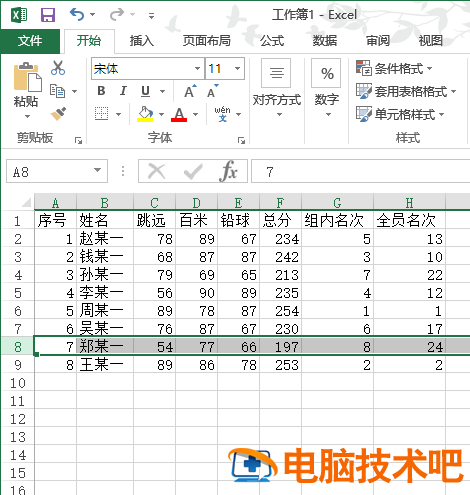This screenshot has width=470, height=495.
Task: Decrease font size with the smaller A
Action: coord(212,91)
